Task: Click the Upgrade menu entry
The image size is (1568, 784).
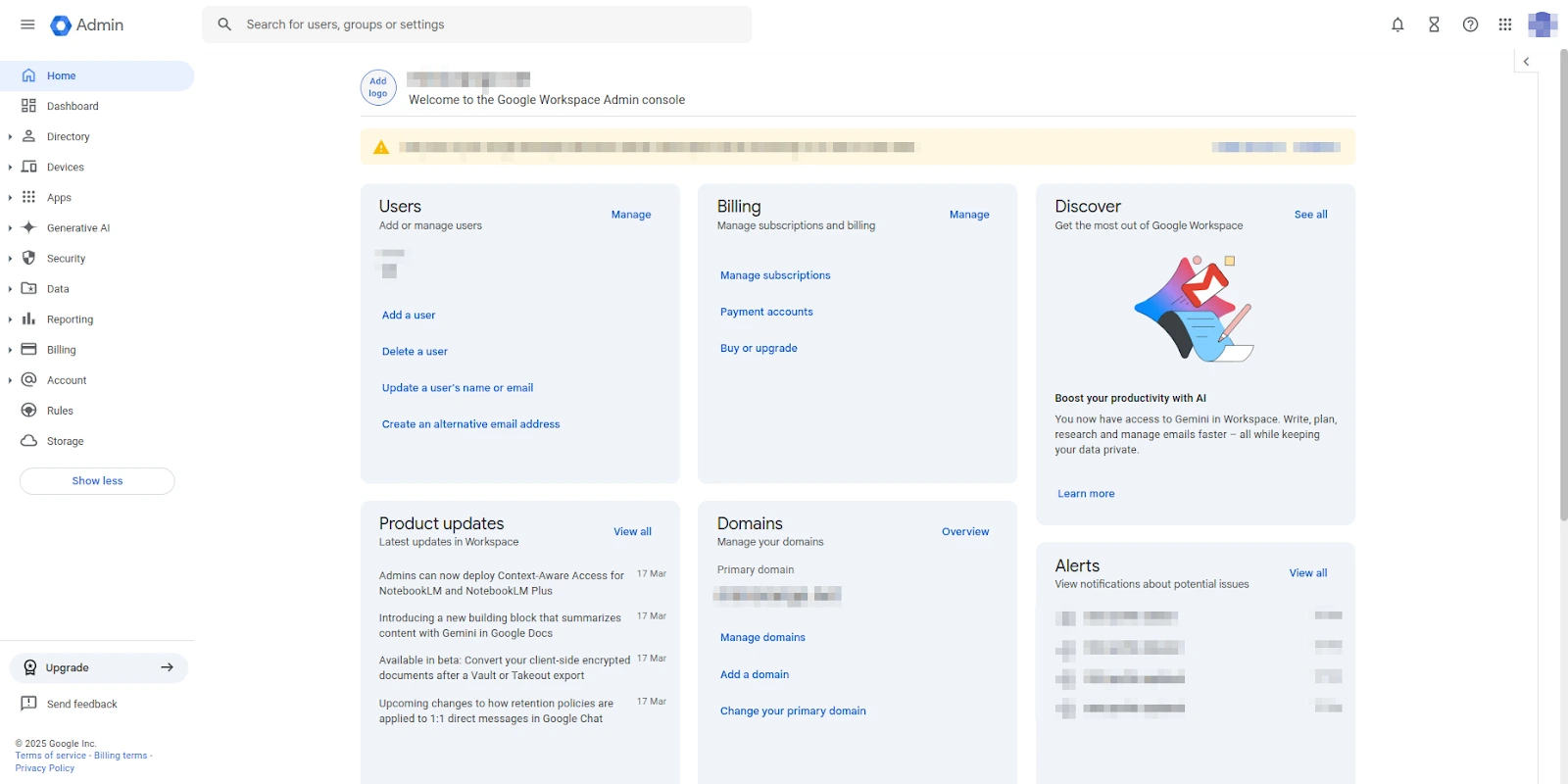Action: [98, 667]
